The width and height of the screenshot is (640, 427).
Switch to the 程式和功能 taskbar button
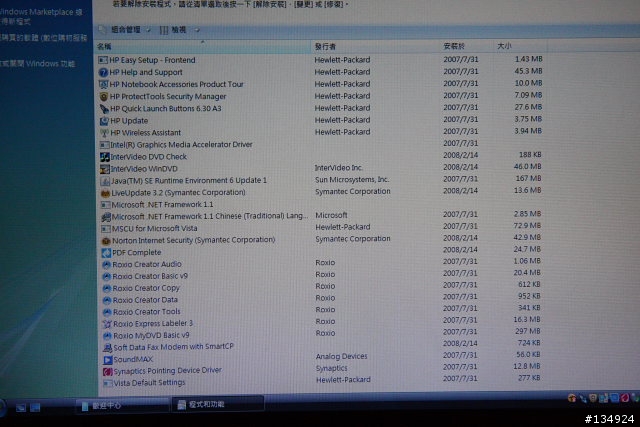(x=218, y=405)
